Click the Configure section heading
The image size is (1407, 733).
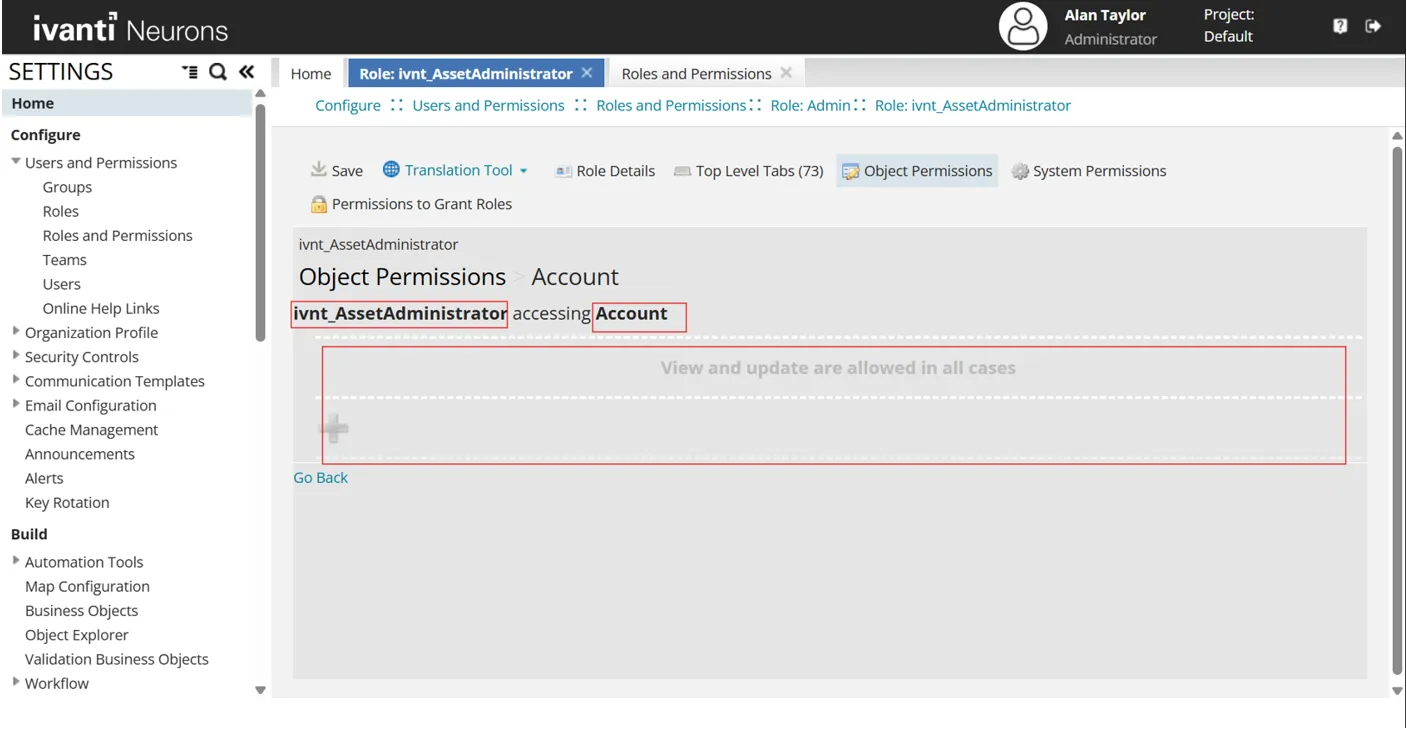[46, 135]
